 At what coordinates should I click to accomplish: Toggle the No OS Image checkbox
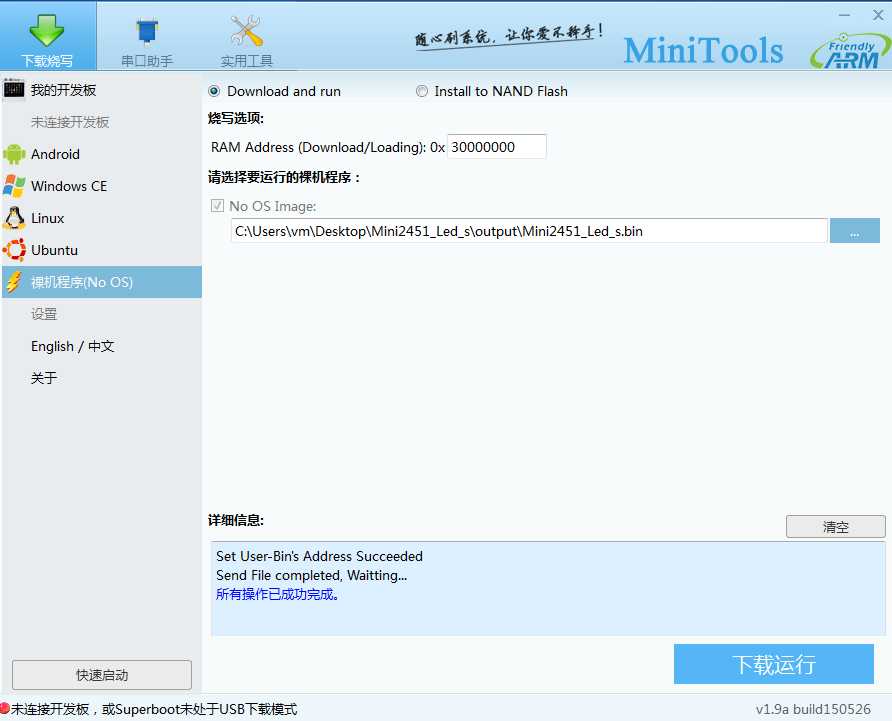(x=217, y=205)
